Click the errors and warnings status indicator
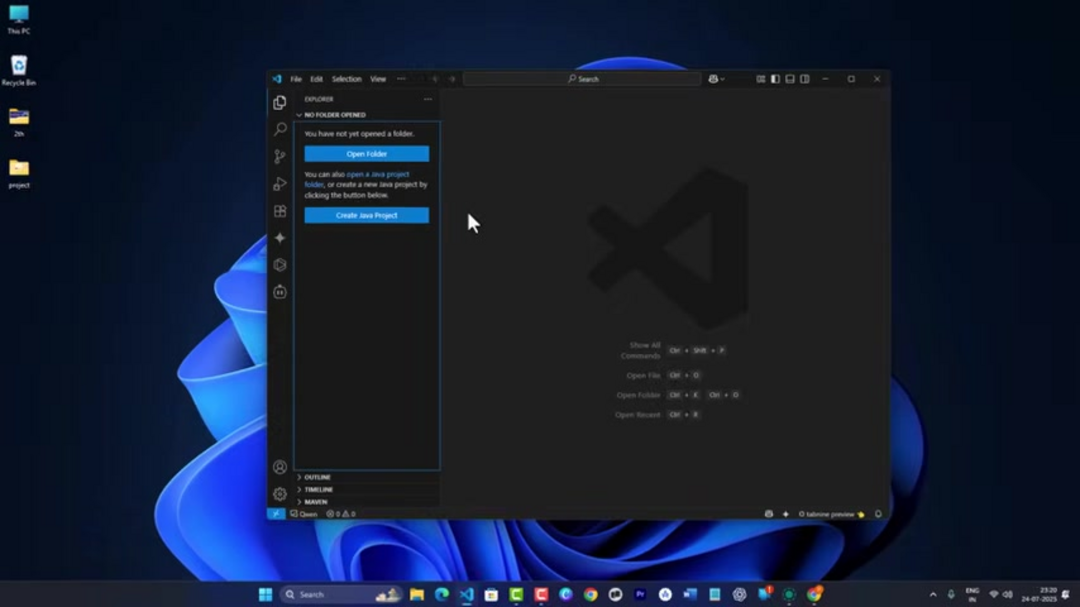1080x607 pixels. (x=341, y=514)
